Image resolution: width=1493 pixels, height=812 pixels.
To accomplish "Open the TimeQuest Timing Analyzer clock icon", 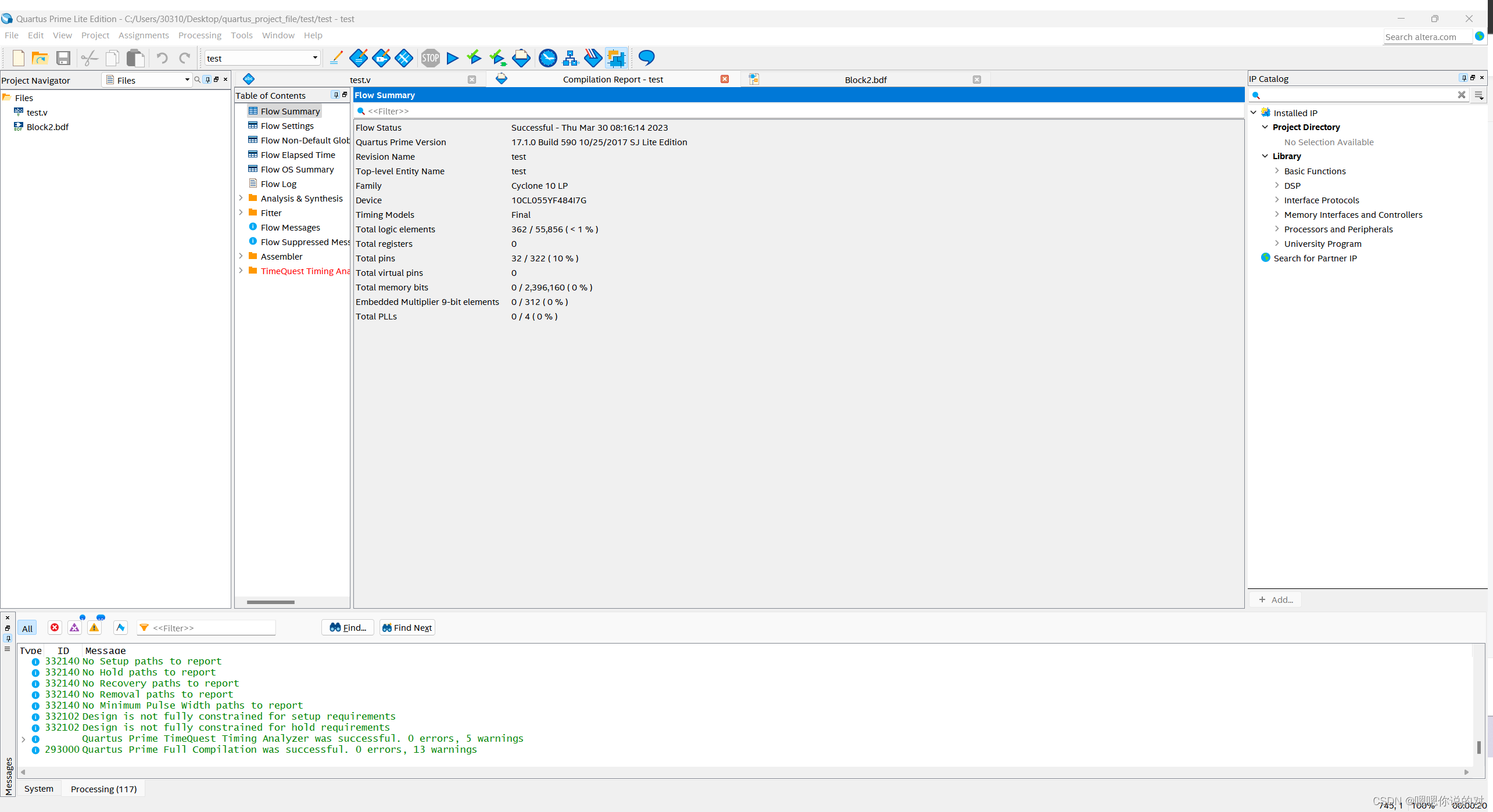I will [547, 58].
